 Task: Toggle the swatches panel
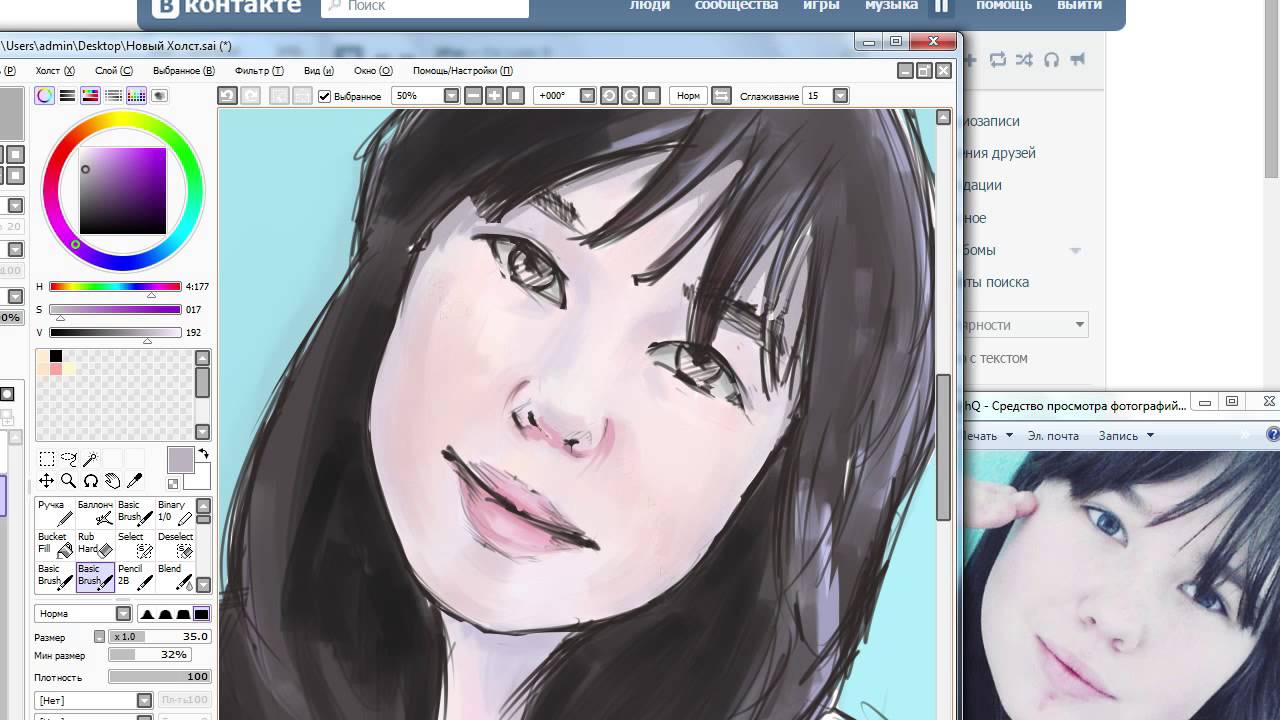136,96
